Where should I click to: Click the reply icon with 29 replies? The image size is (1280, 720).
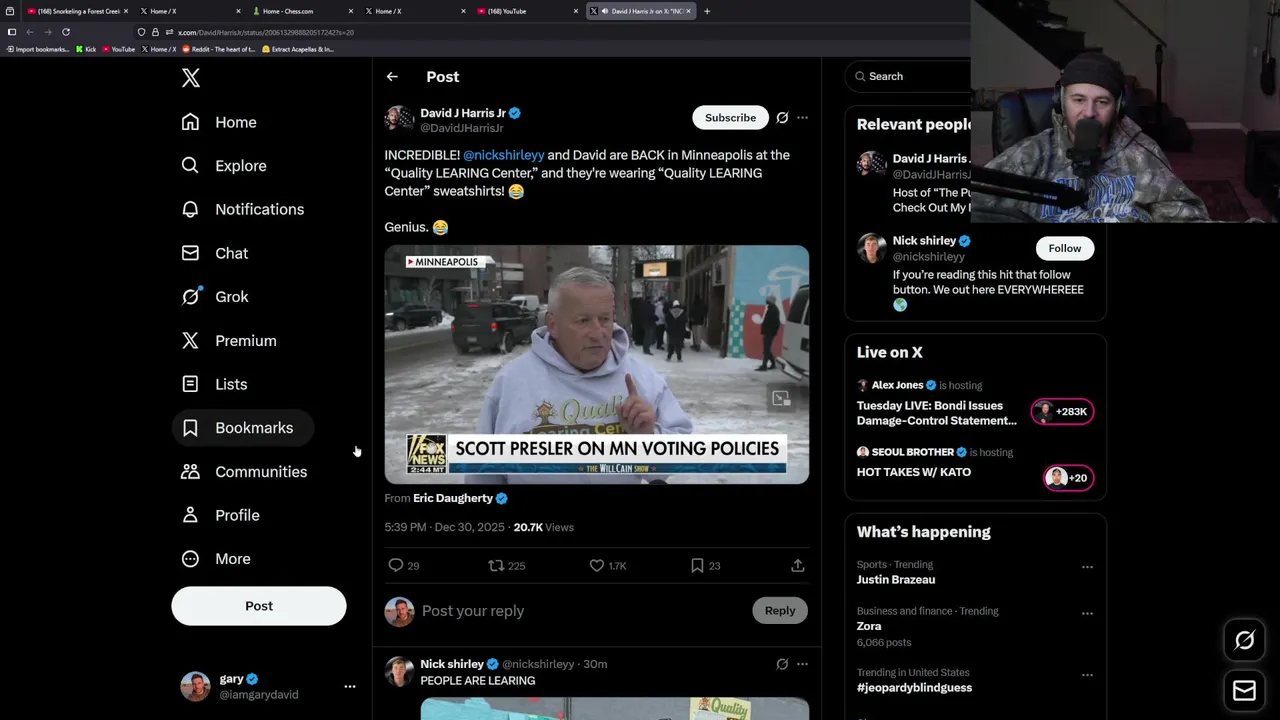pos(396,566)
